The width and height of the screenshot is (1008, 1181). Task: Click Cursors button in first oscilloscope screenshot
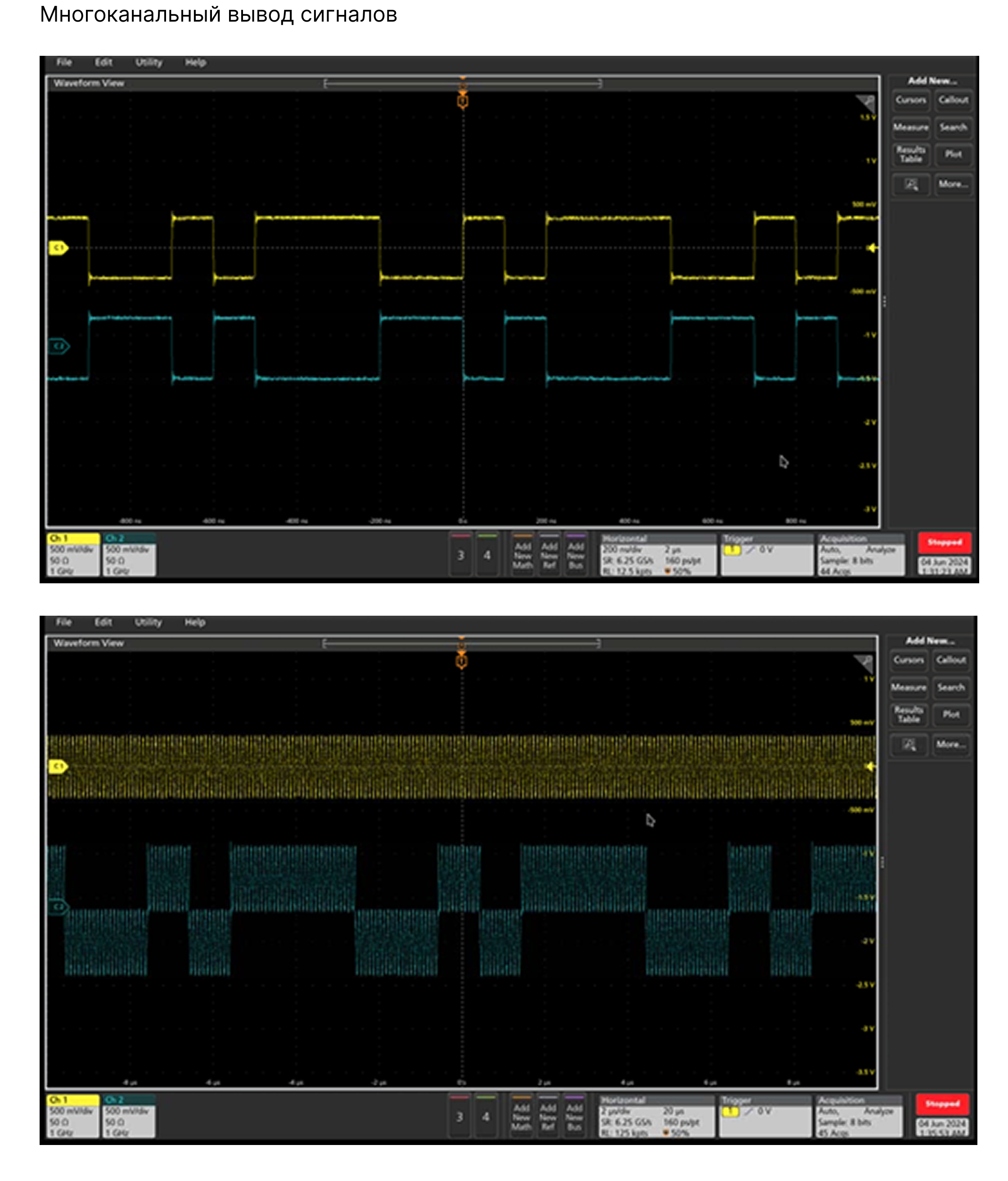coord(910,100)
